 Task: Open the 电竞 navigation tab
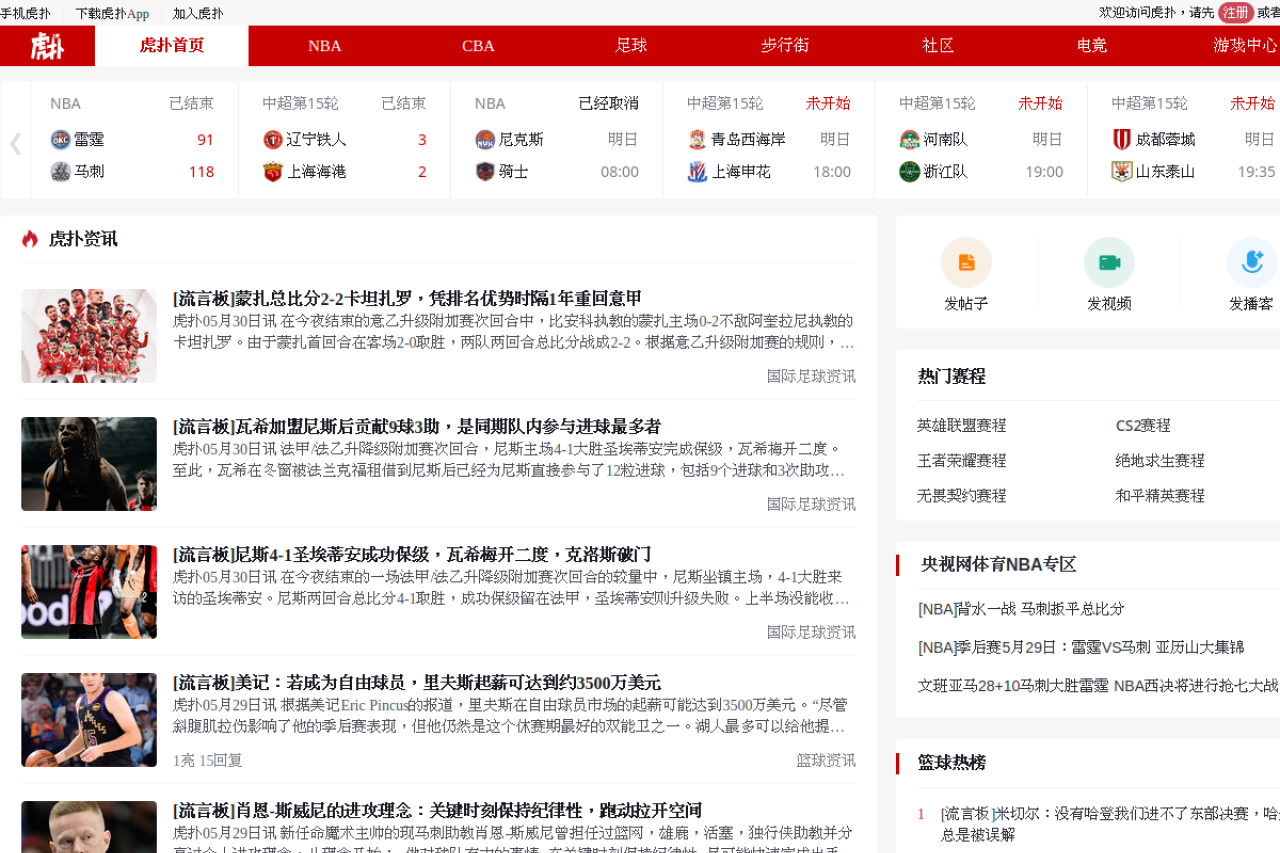(x=1092, y=46)
